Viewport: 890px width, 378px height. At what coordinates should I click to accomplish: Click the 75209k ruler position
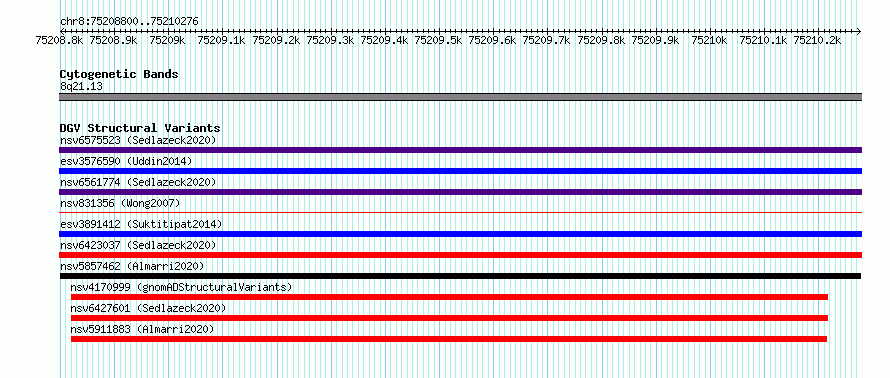pyautogui.click(x=167, y=40)
